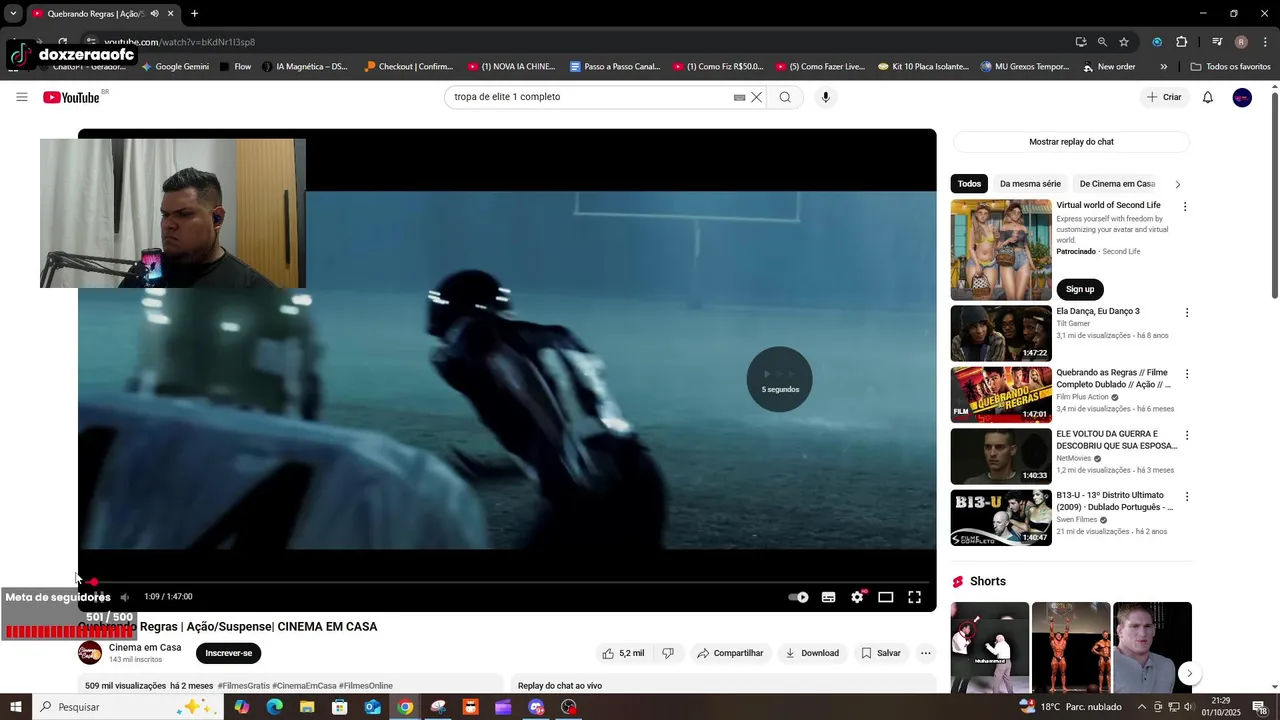This screenshot has width=1280, height=720.
Task: Open the Quebrando as Regras Film Plus Action video
Action: pos(1001,395)
